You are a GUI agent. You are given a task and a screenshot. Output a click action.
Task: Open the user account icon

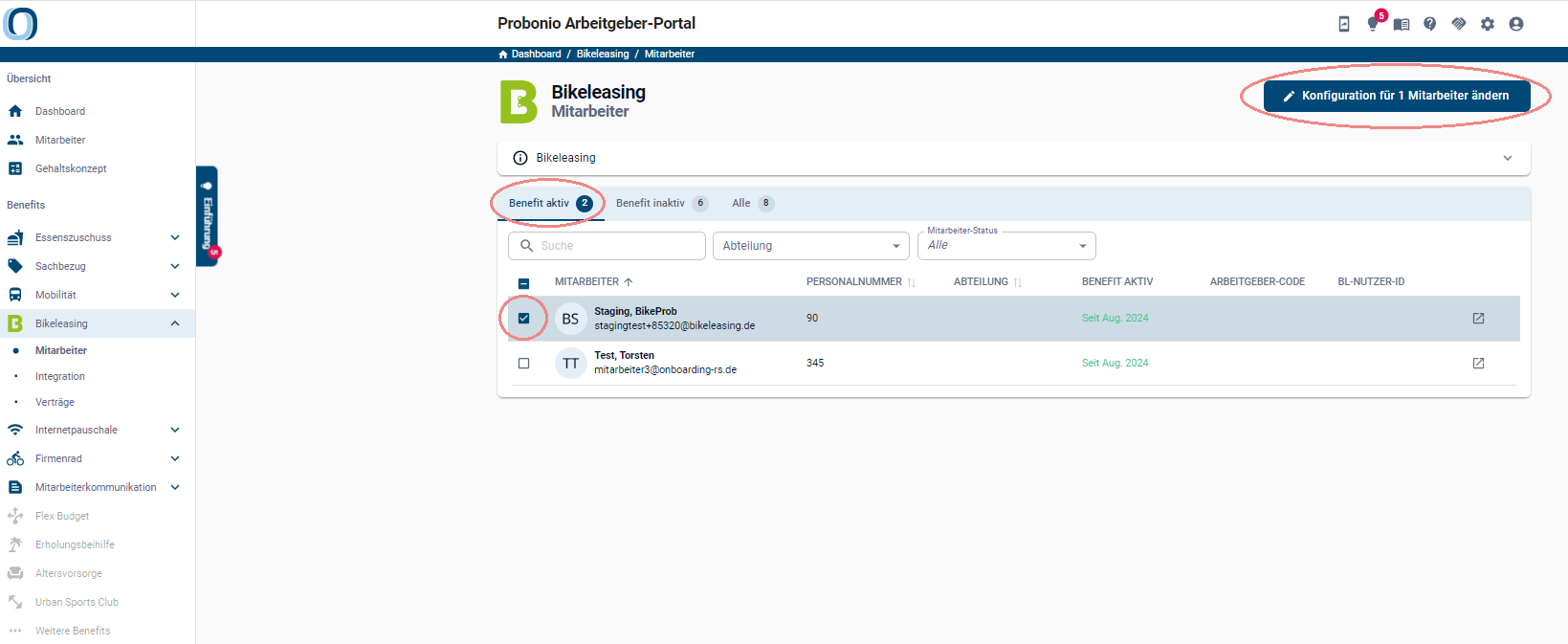pos(1516,24)
